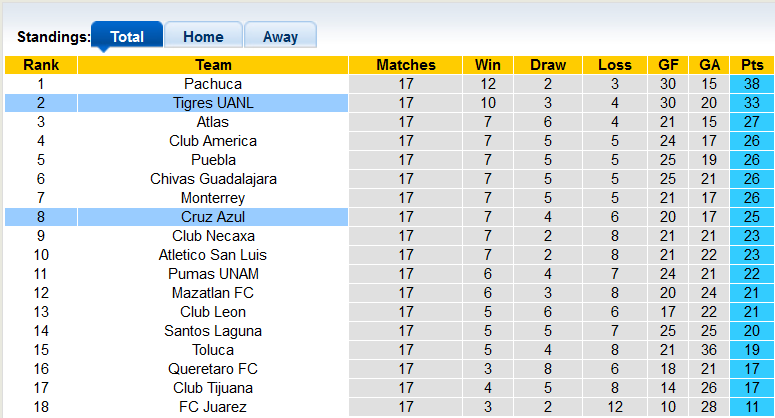Click the Pts column header
This screenshot has height=418, width=775.
pos(751,65)
